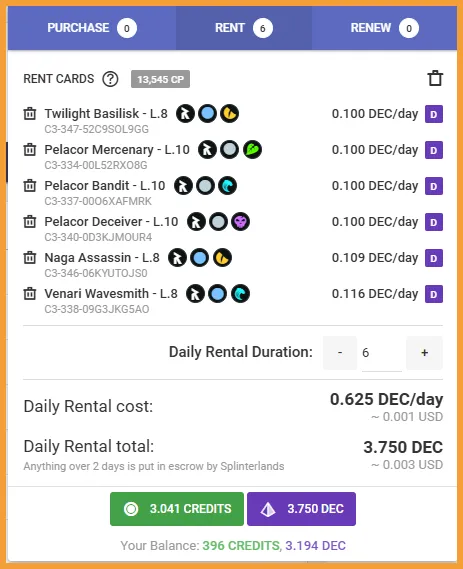The width and height of the screenshot is (463, 569).
Task: Increase rental duration with plus button
Action: 425,353
